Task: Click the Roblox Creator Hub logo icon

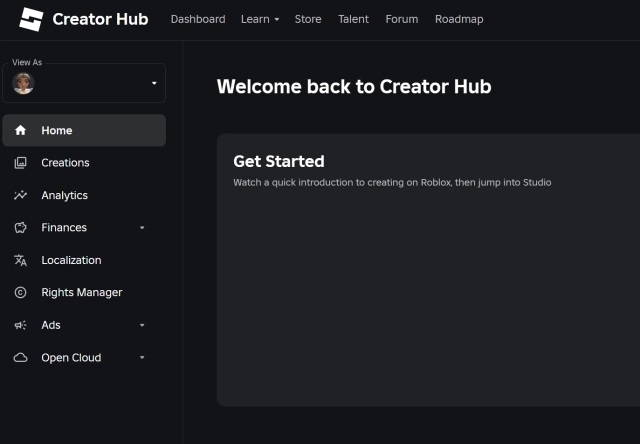Action: (x=31, y=19)
